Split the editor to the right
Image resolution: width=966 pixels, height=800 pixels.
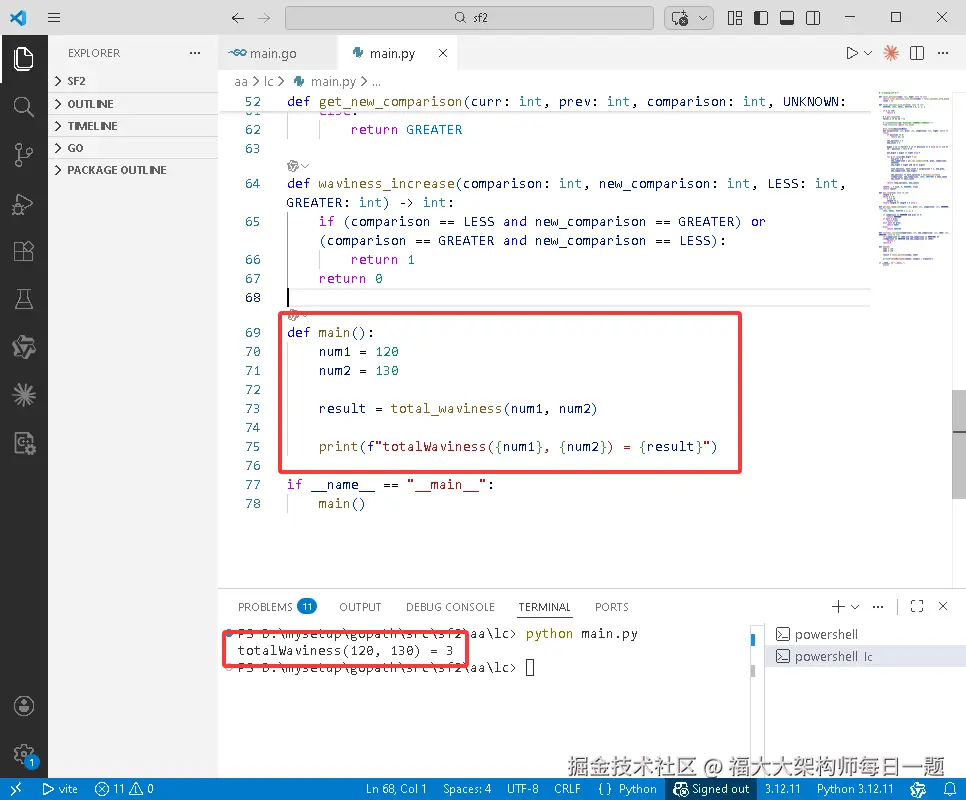[x=917, y=53]
